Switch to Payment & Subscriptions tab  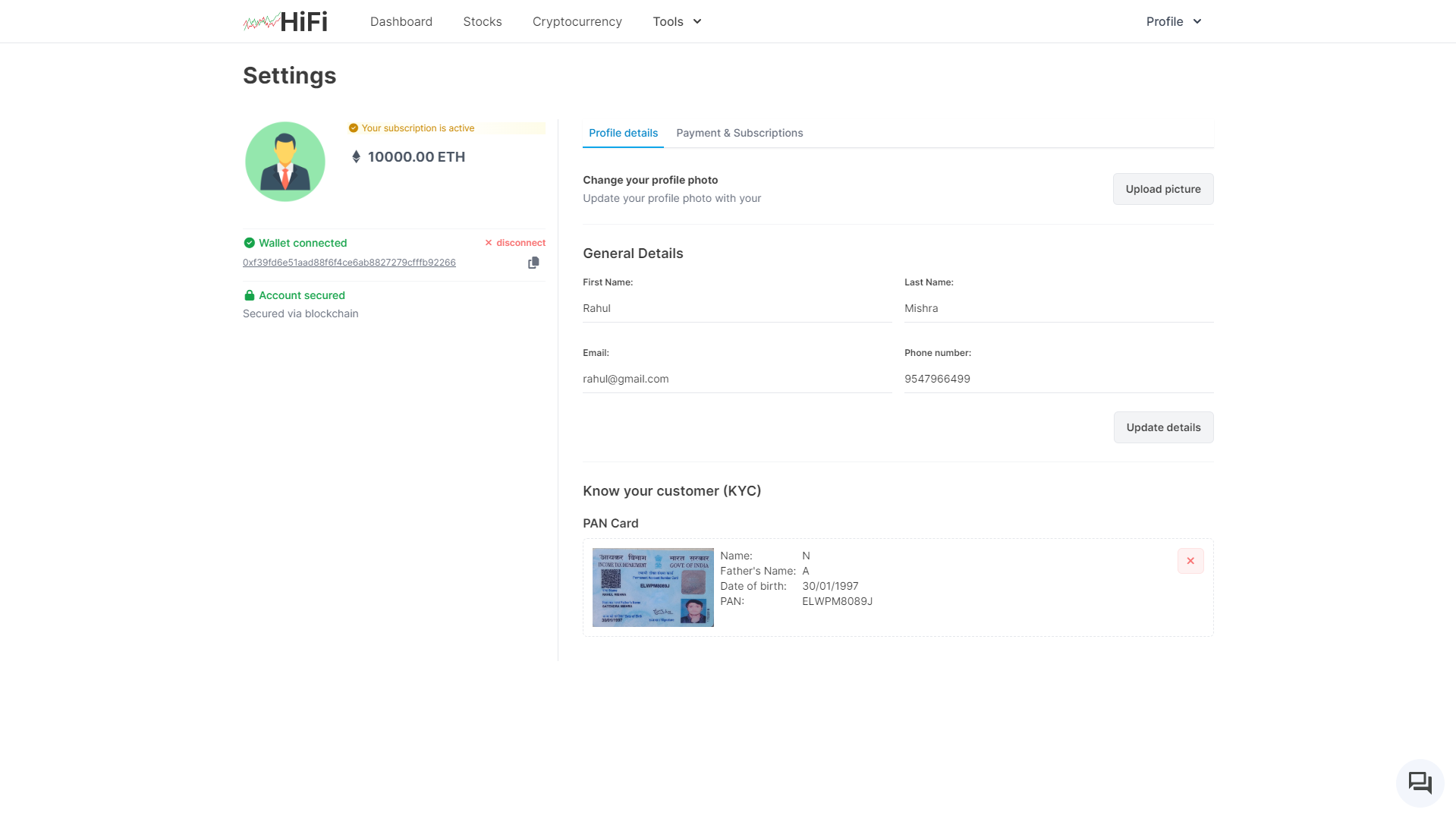click(740, 133)
